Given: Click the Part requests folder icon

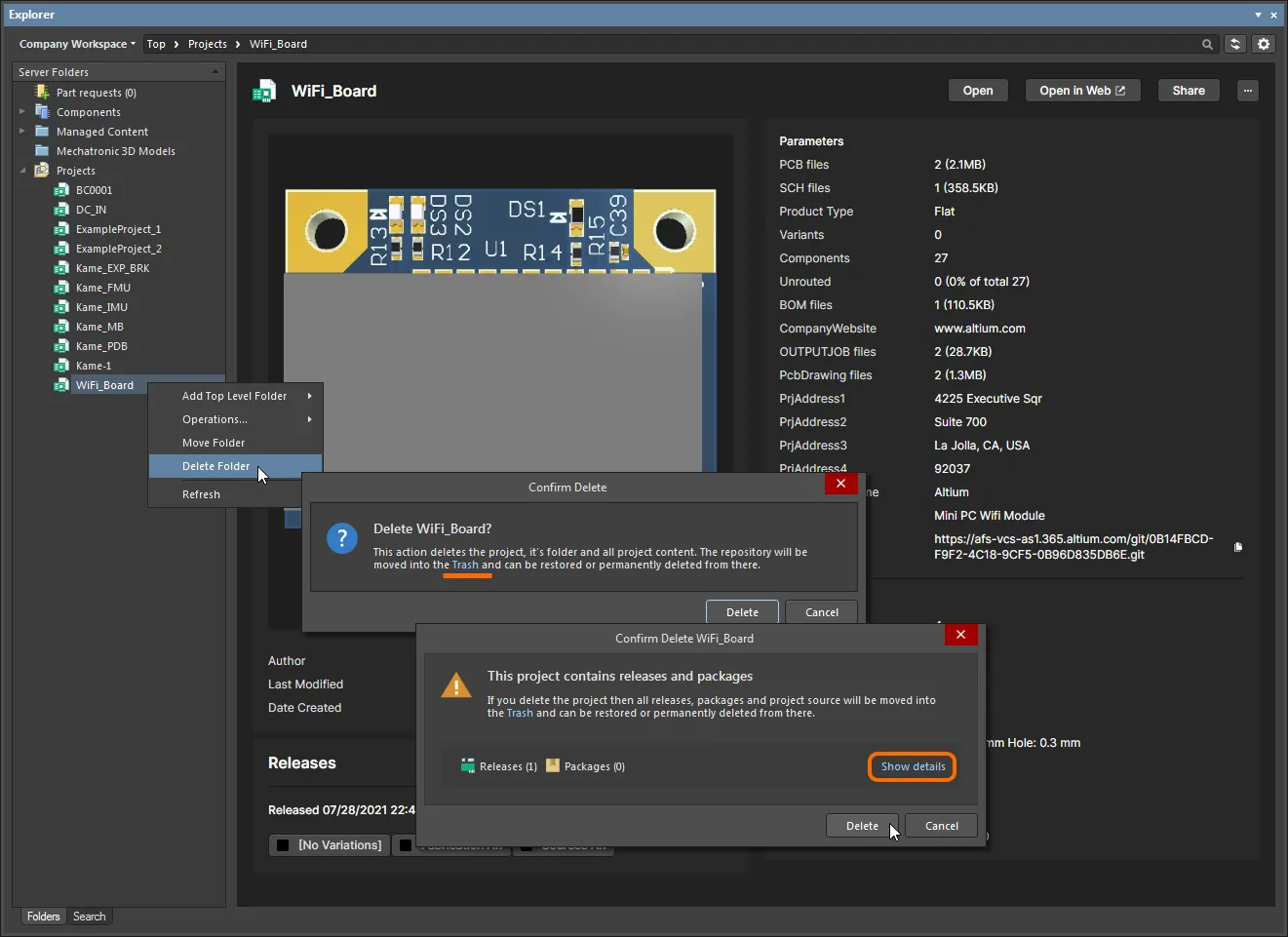Looking at the screenshot, I should coord(42,92).
